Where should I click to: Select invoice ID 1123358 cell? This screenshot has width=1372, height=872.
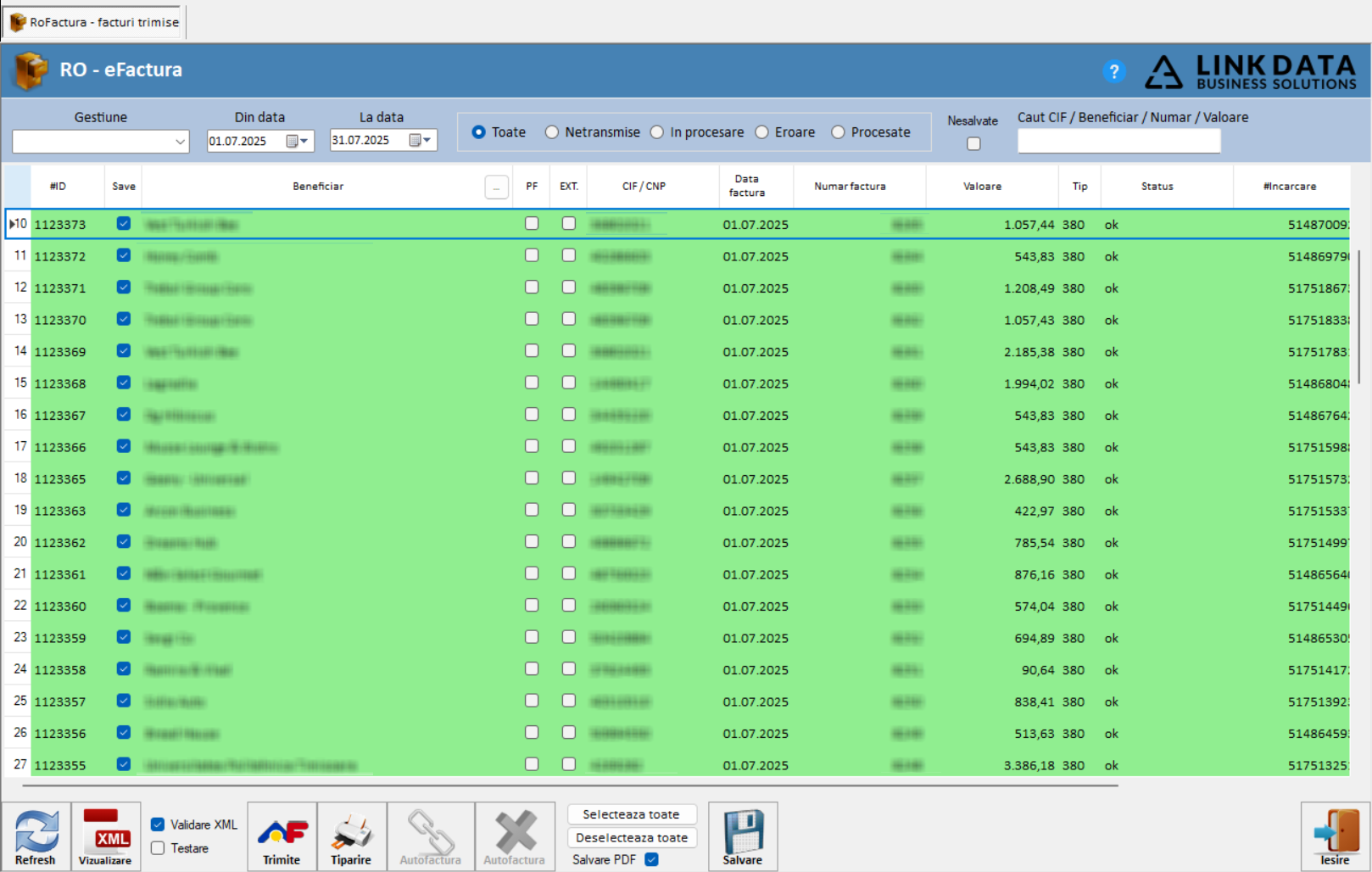pos(69,670)
